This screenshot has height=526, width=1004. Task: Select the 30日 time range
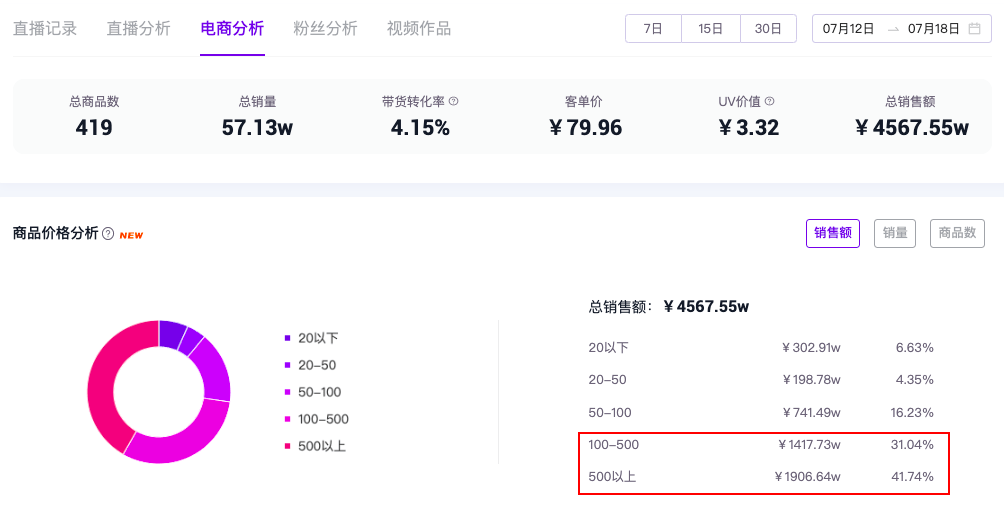point(768,29)
